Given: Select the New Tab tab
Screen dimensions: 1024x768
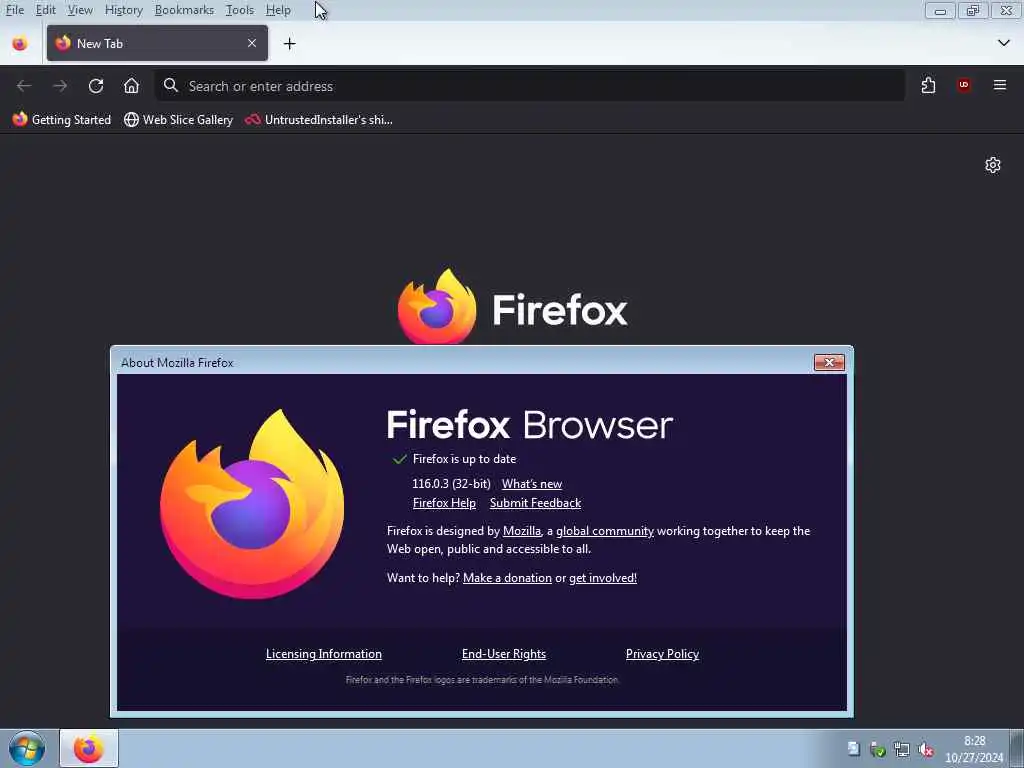Looking at the screenshot, I should point(157,43).
